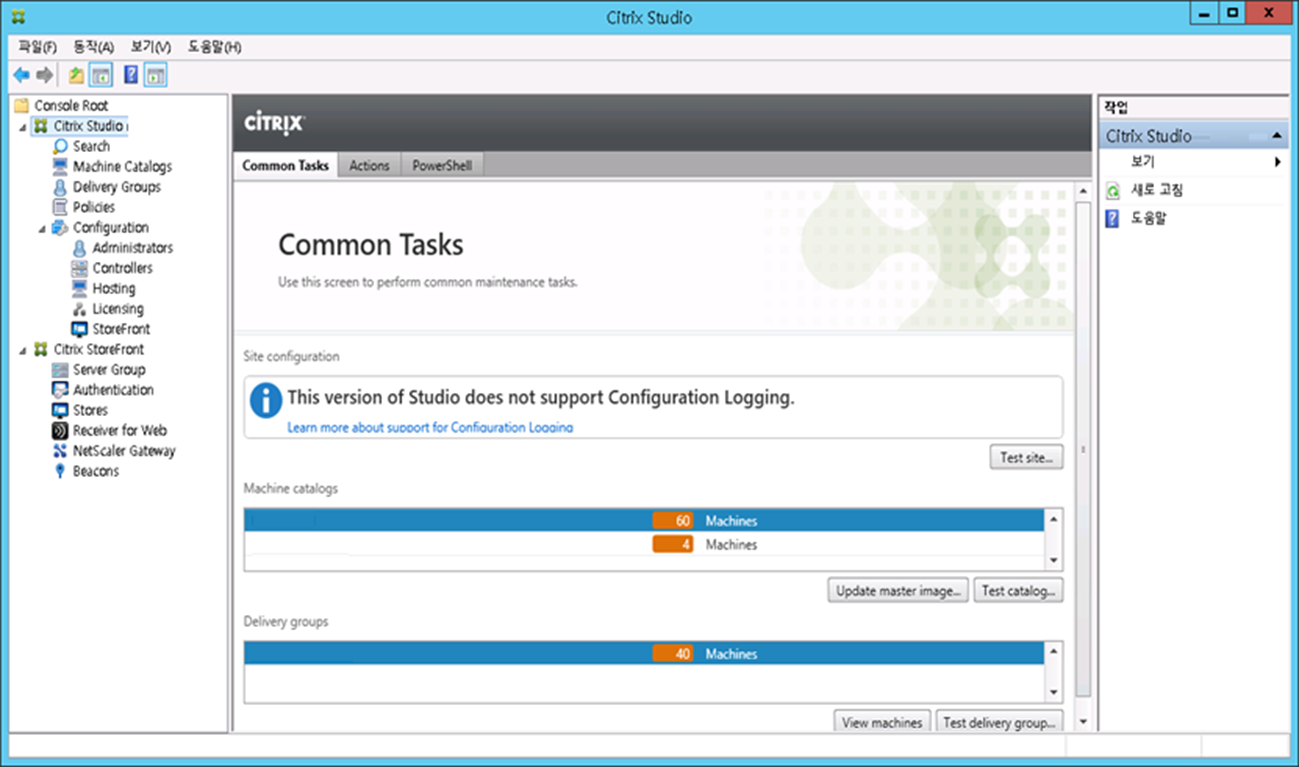Screen dimensions: 1299x767
Task: Click the Policies tree icon
Action: (x=61, y=207)
